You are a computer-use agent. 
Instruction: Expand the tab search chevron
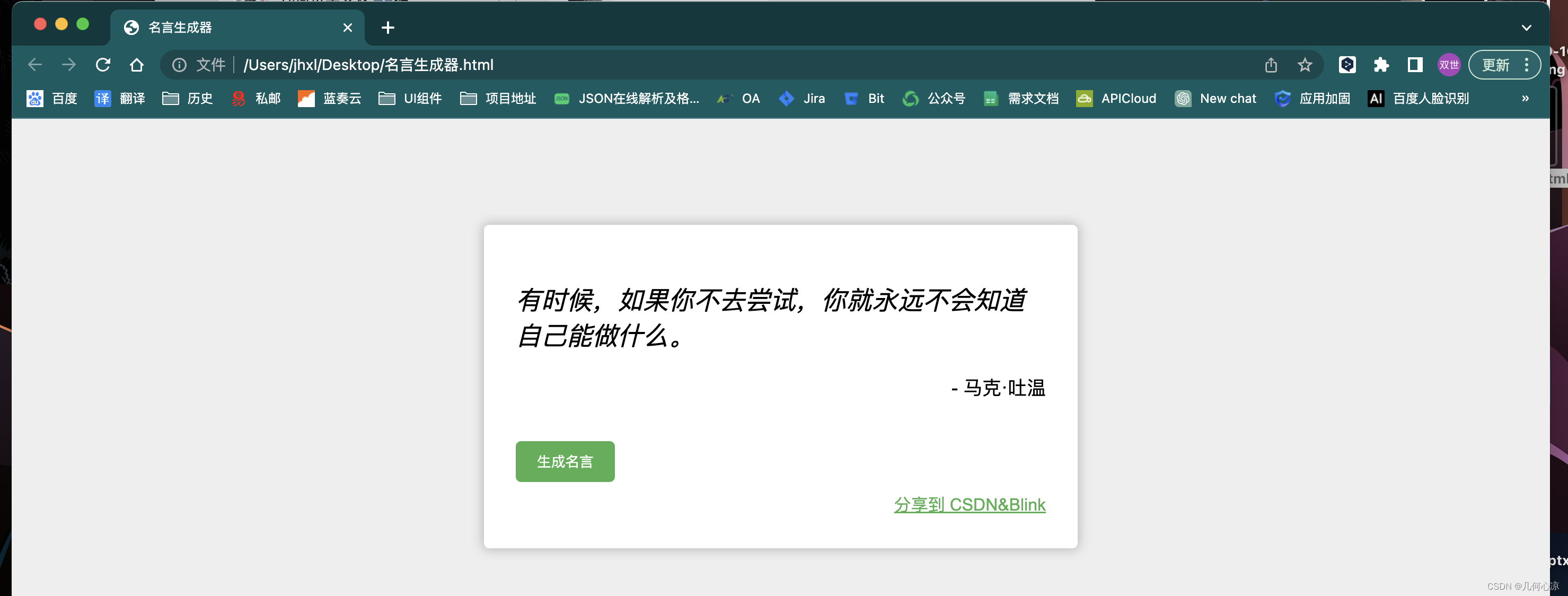point(1526,28)
